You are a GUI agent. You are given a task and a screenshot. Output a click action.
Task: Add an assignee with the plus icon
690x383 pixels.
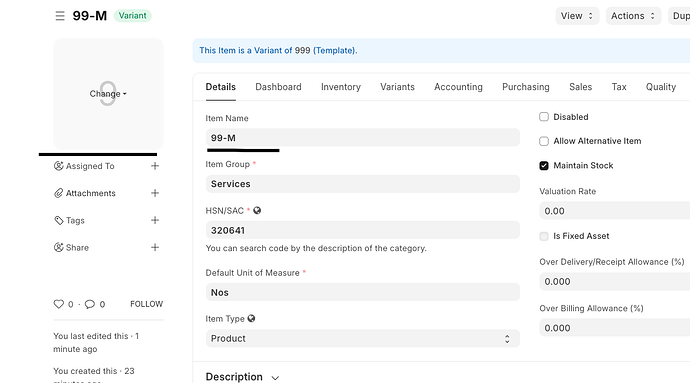tap(155, 166)
